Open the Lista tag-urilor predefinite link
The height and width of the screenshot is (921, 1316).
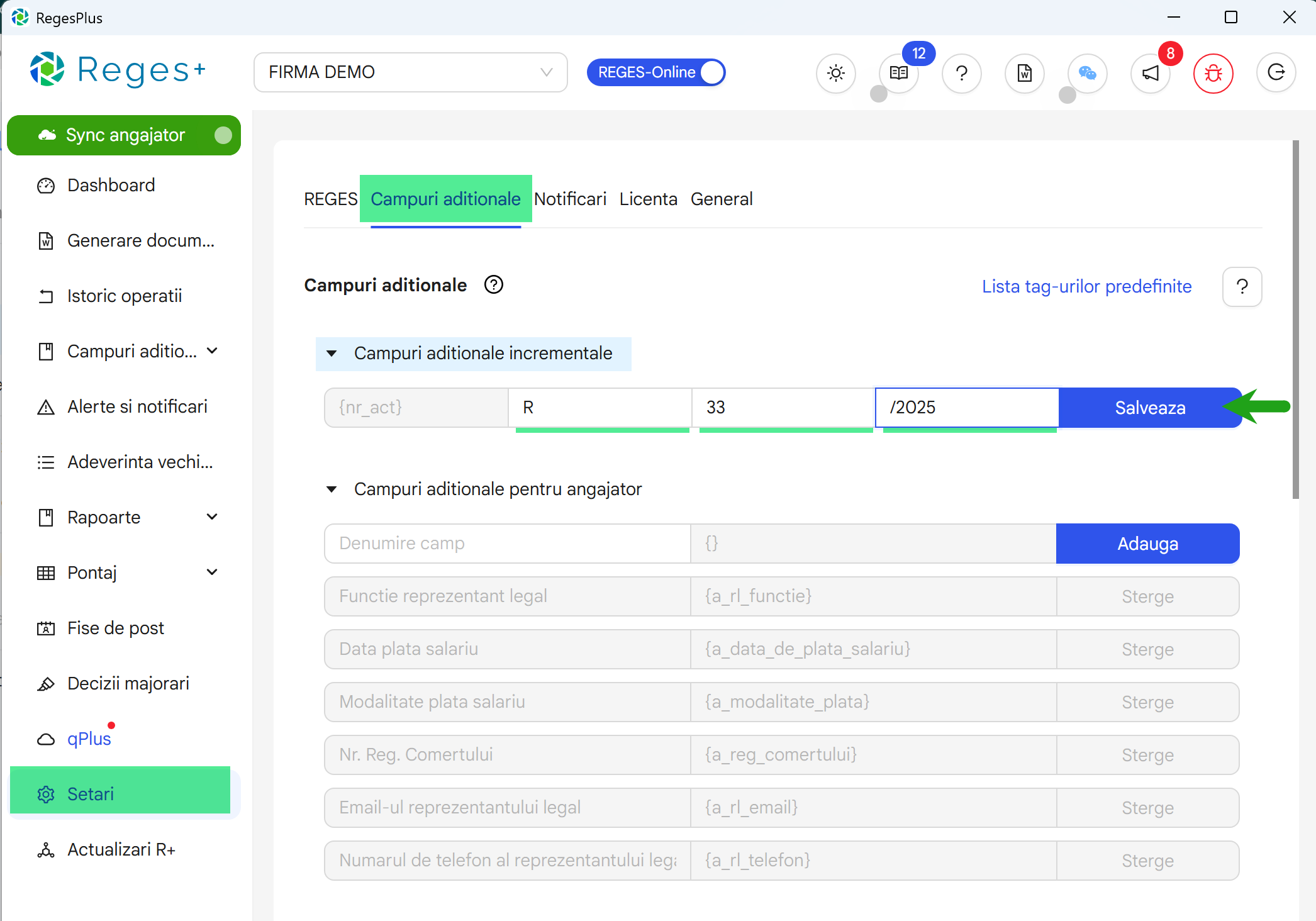point(1086,286)
